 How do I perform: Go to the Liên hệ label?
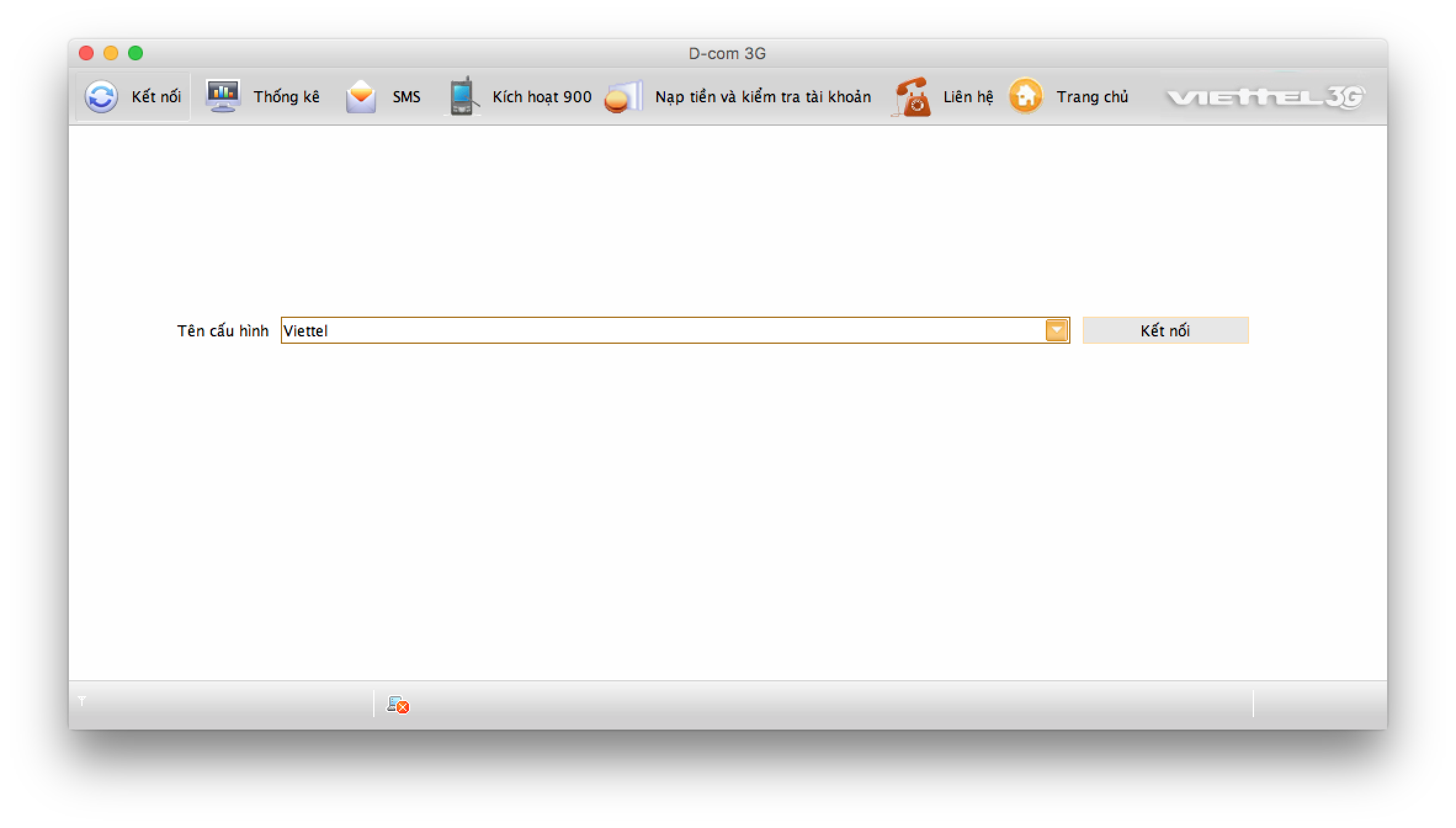click(x=968, y=97)
